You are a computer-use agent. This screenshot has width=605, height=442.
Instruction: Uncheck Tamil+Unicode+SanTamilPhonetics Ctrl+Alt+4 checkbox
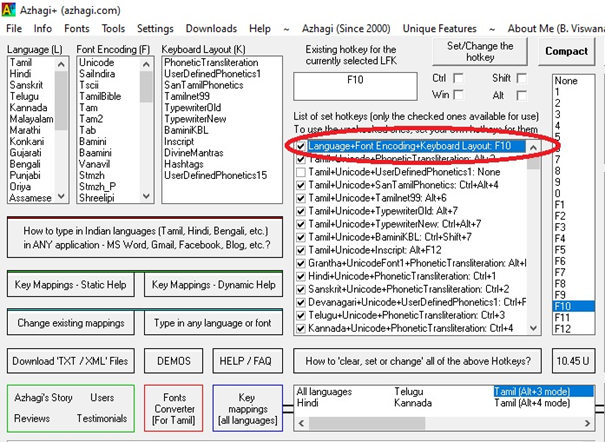[301, 185]
